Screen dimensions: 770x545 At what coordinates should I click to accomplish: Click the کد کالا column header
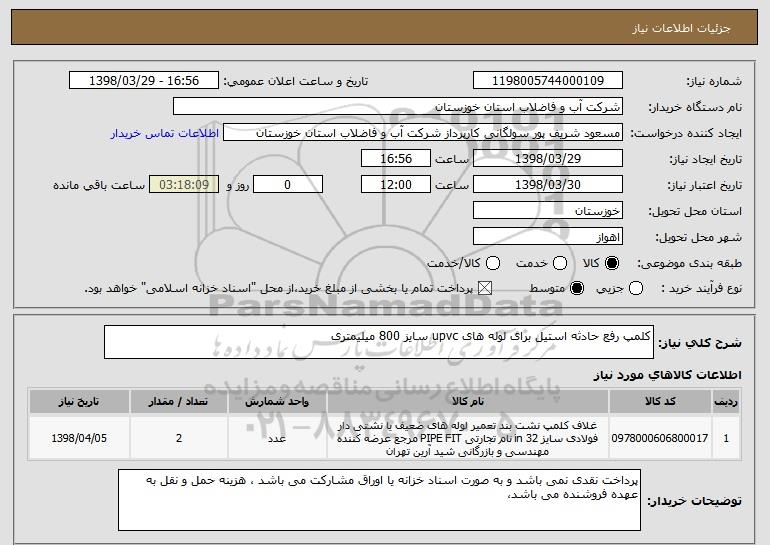point(660,402)
